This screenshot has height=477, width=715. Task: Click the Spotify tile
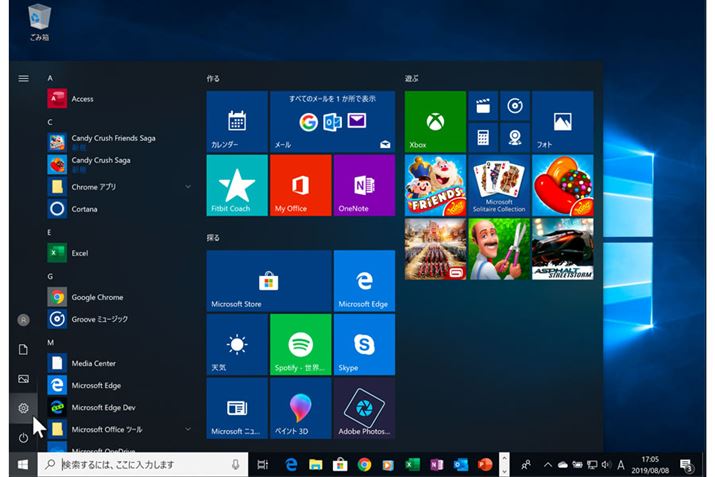[x=300, y=344]
